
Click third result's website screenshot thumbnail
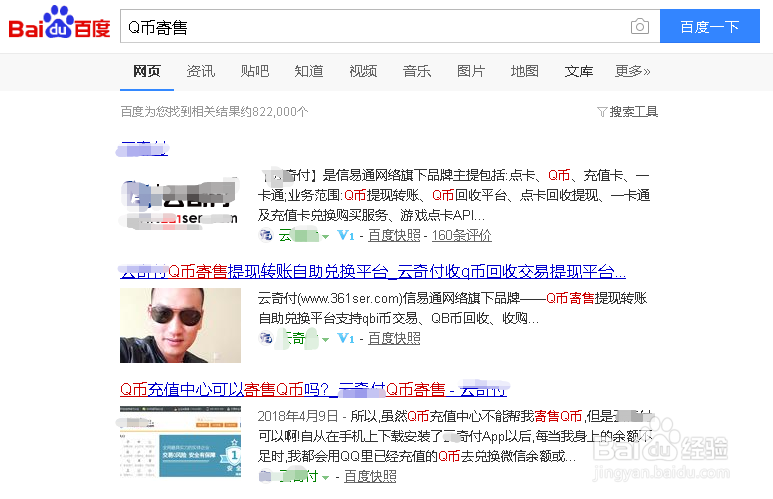[180, 442]
